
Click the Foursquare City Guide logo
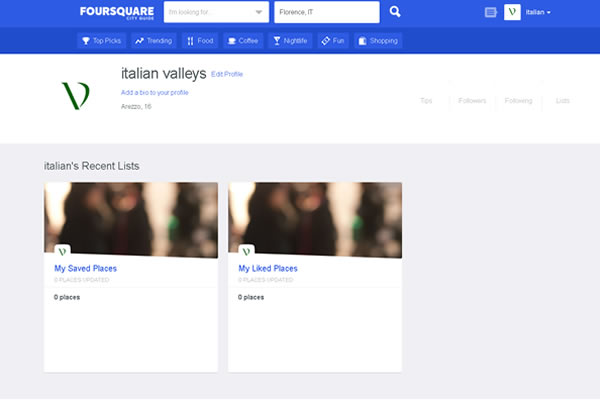pyautogui.click(x=117, y=13)
